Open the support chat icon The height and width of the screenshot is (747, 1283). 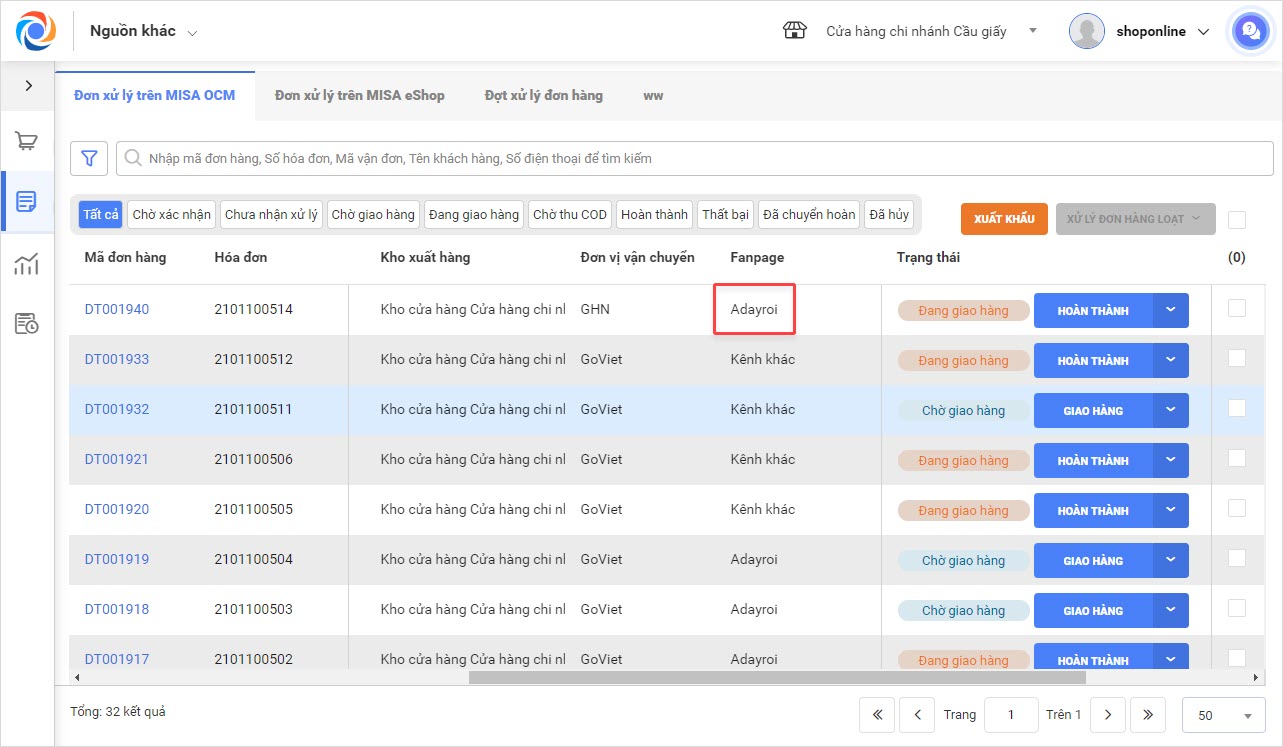1249,31
